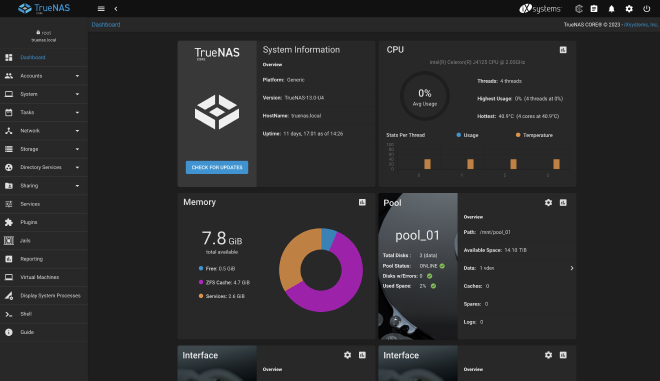Click the CHECK FOR UPDATES button
Image resolution: width=660 pixels, height=381 pixels.
(217, 168)
